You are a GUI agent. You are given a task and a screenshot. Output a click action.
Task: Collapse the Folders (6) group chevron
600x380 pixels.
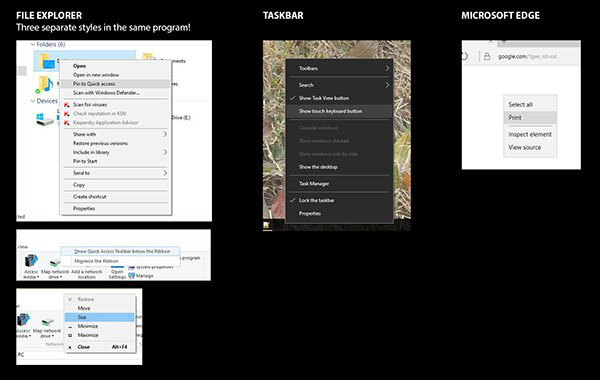tap(33, 44)
